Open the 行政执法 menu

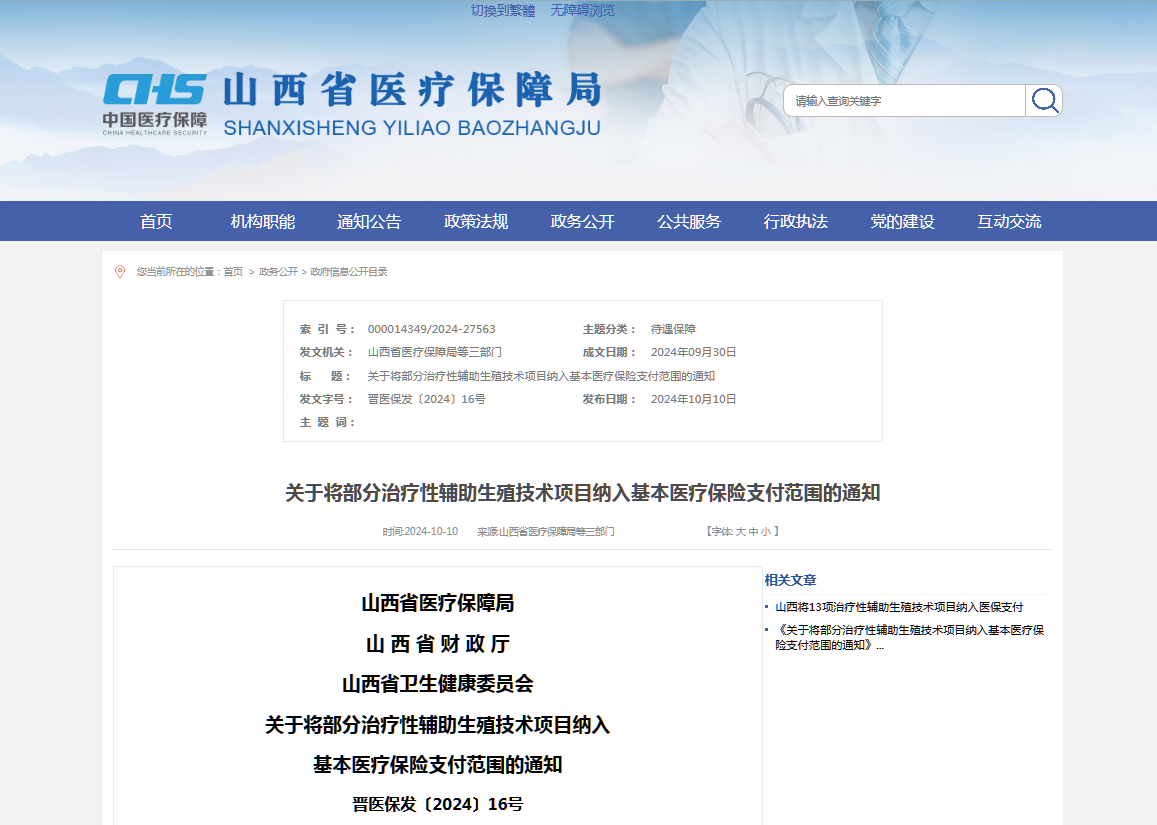pyautogui.click(x=795, y=221)
